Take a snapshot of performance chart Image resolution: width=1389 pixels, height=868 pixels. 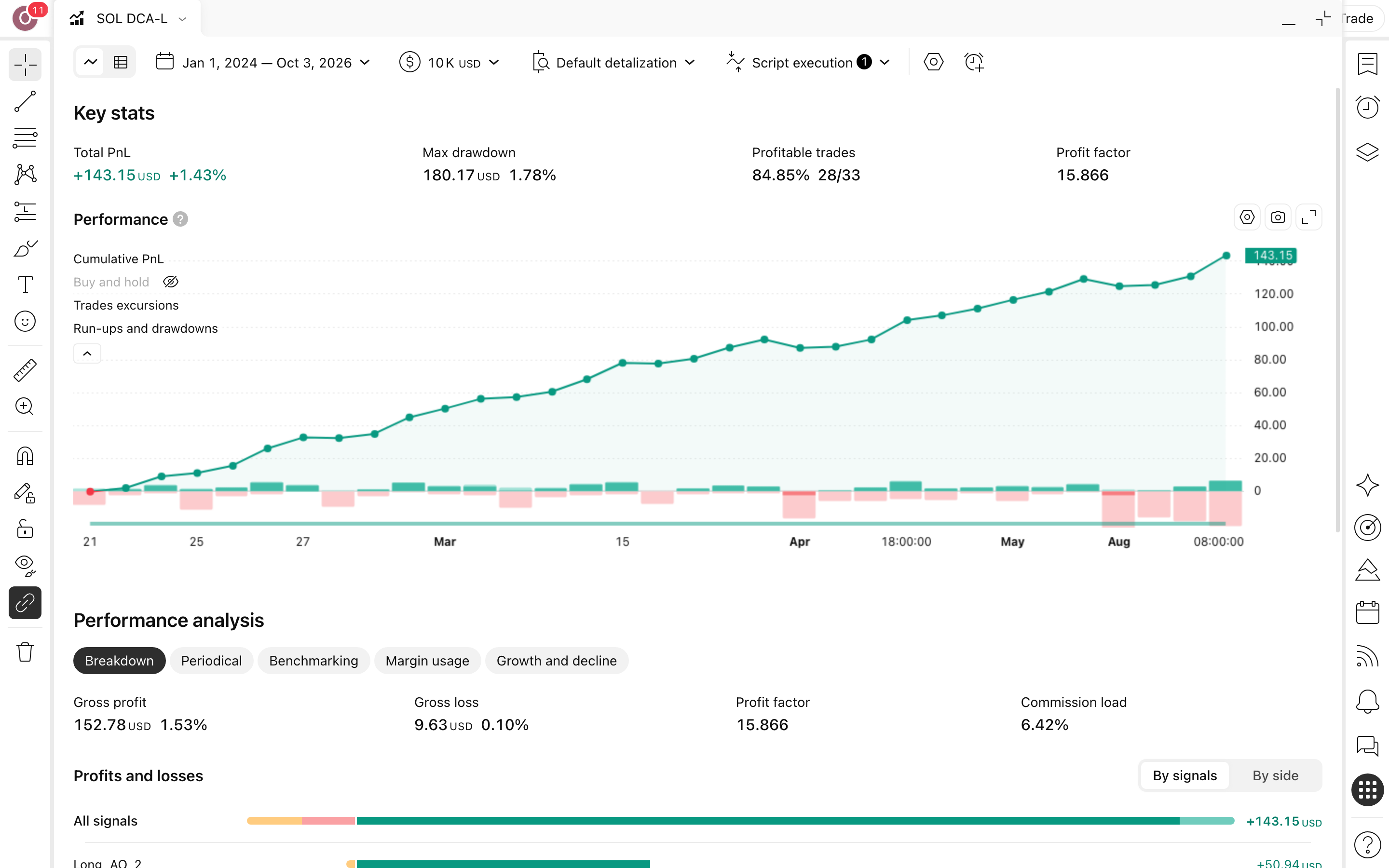[1278, 217]
